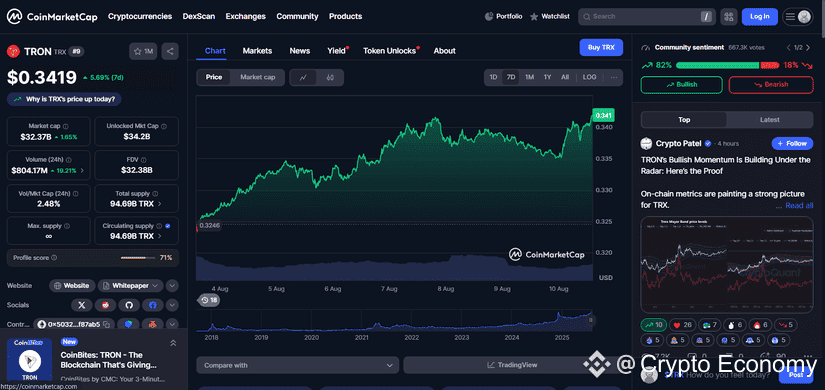Go to previous community sentiment page arrow
Viewport: 825px width, 390px height.
click(788, 47)
